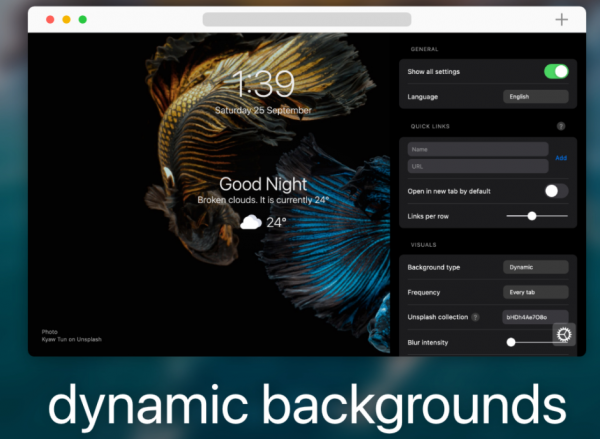
Task: Click the Unsplash collection ID field
Action: pos(535,317)
